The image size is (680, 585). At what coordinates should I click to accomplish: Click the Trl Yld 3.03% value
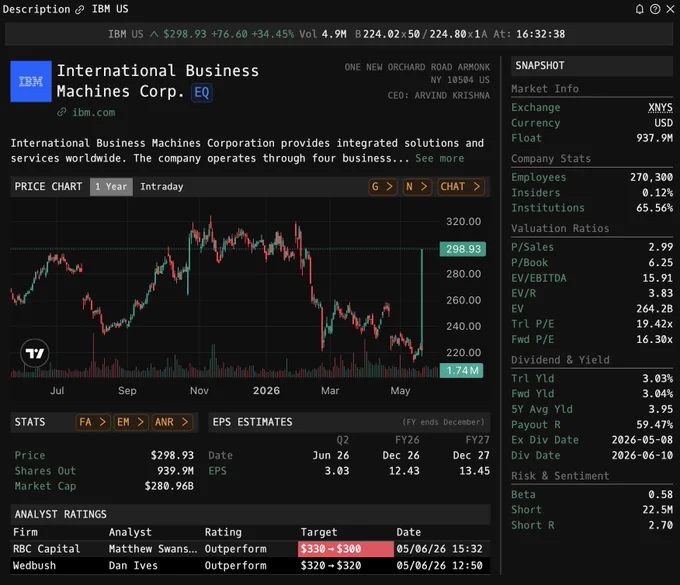pos(657,379)
